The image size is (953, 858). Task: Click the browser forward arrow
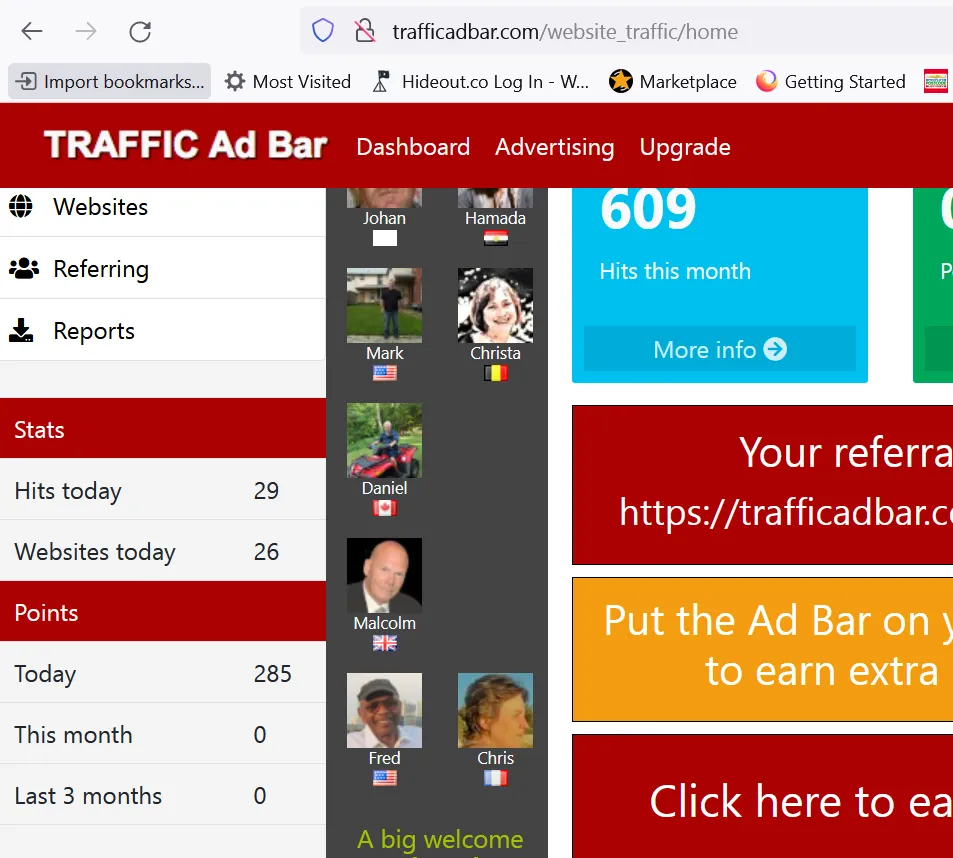(86, 31)
